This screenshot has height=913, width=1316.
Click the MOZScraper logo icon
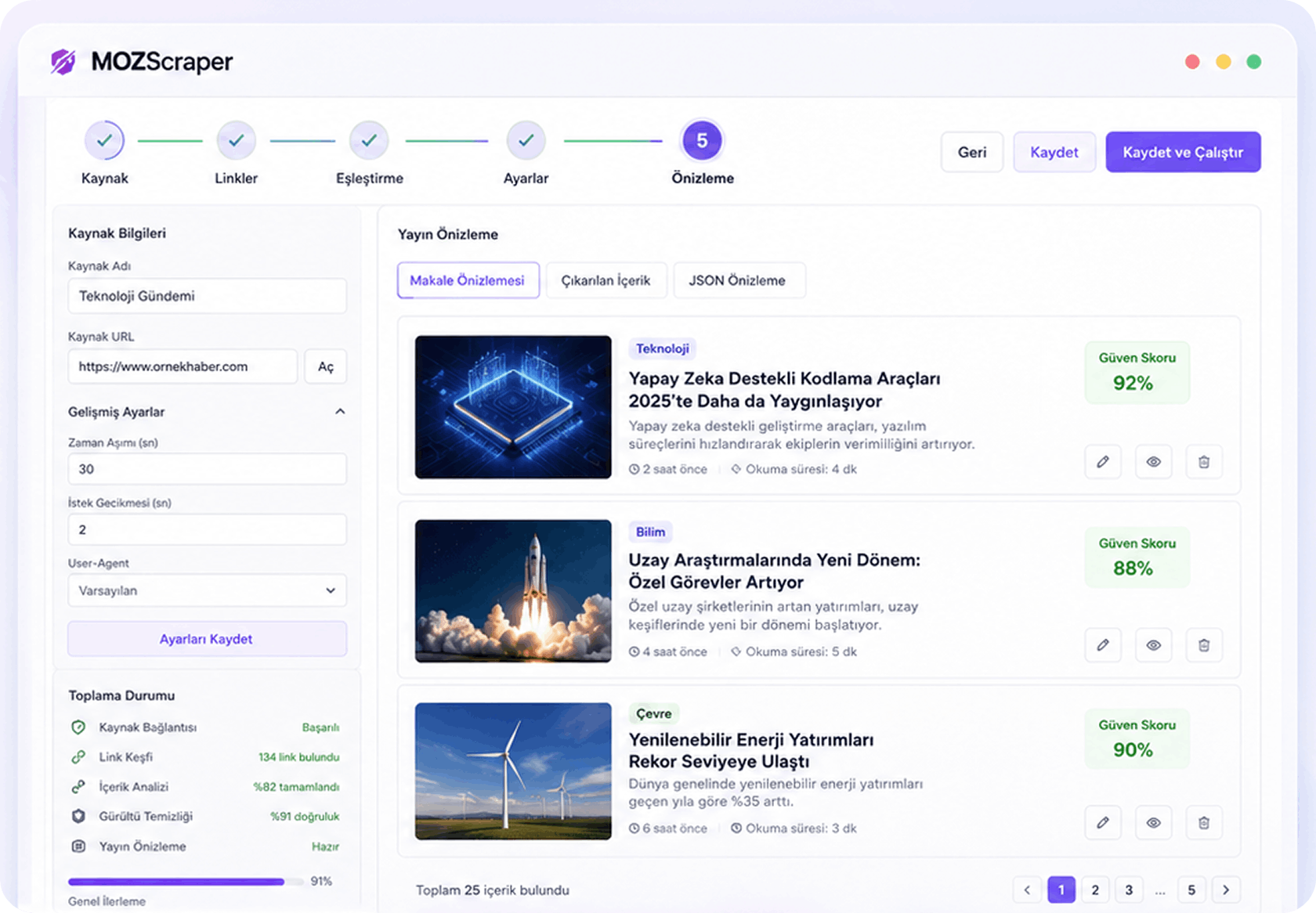pos(63,61)
